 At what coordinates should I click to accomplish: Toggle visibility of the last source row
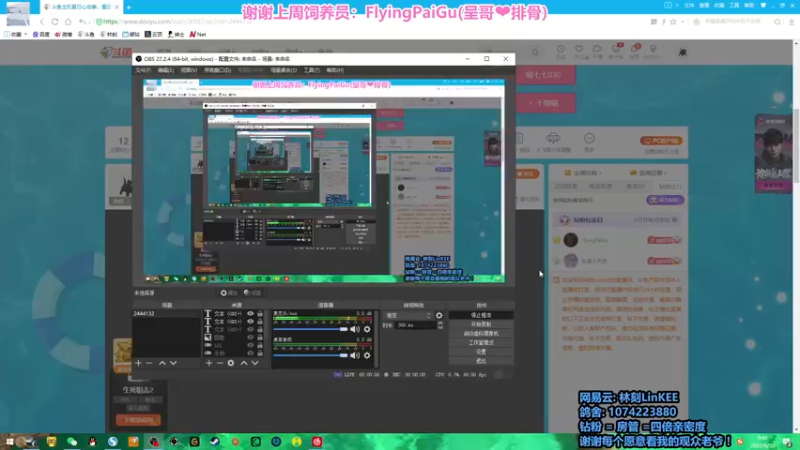(250, 353)
